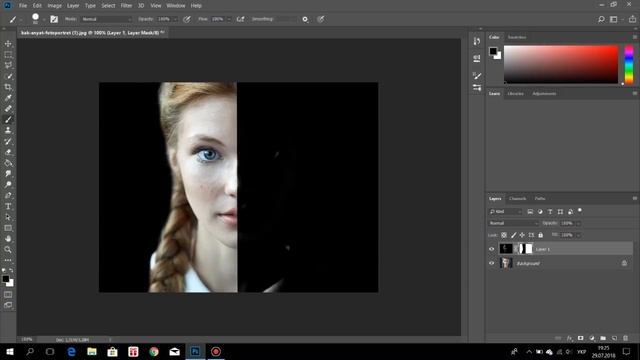Open the Brush Preset picker arrow

tap(44, 20)
